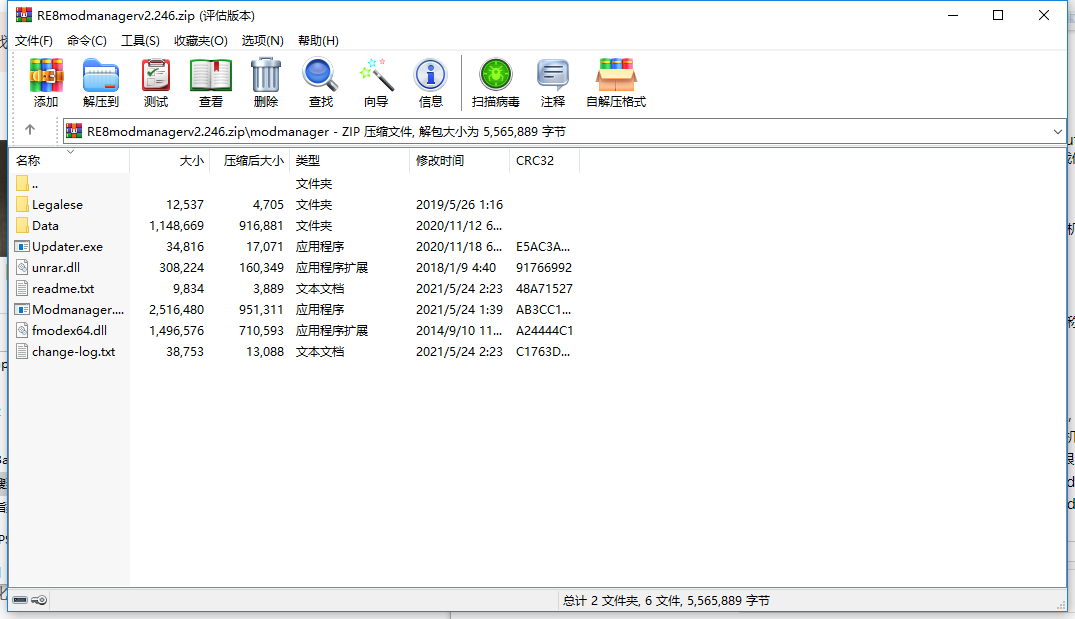Open the Commands (命令) menu
Image resolution: width=1075 pixels, height=619 pixels.
86,40
